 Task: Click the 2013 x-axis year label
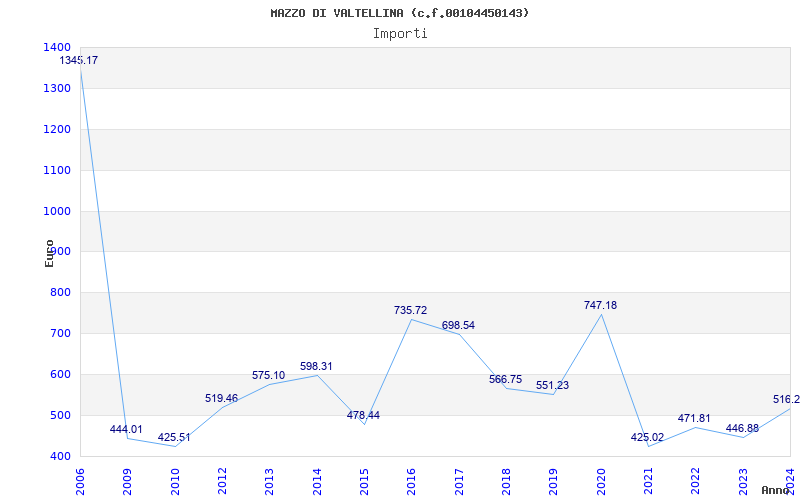[x=269, y=482]
